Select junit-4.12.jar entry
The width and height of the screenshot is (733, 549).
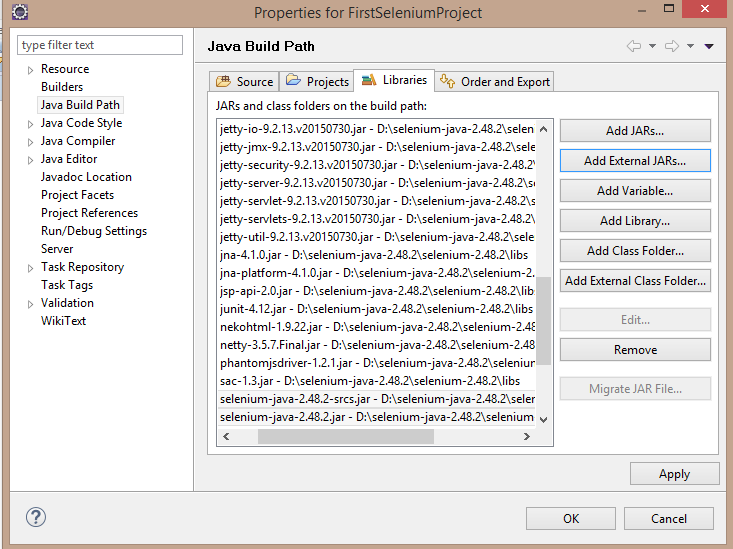click(377, 309)
